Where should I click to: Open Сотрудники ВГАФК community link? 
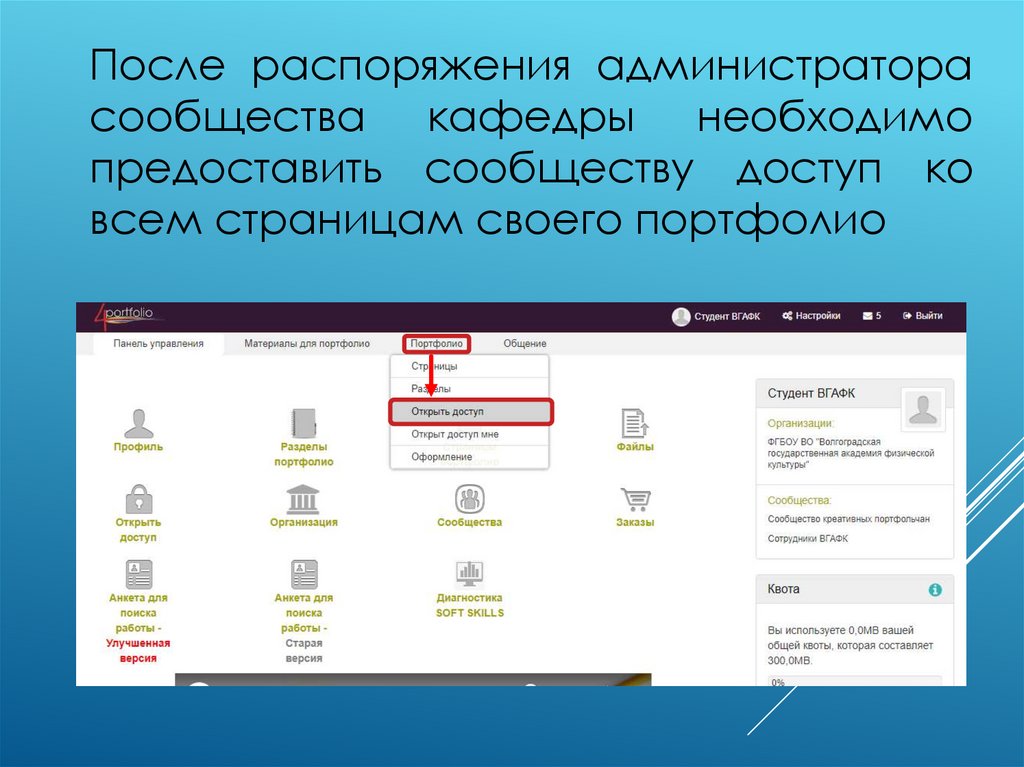tap(807, 538)
